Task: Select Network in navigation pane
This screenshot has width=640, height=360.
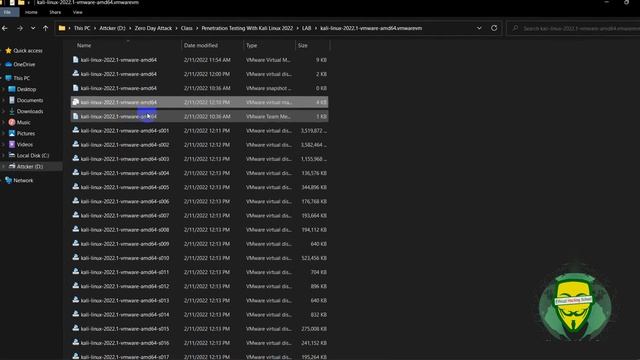Action: [x=23, y=180]
